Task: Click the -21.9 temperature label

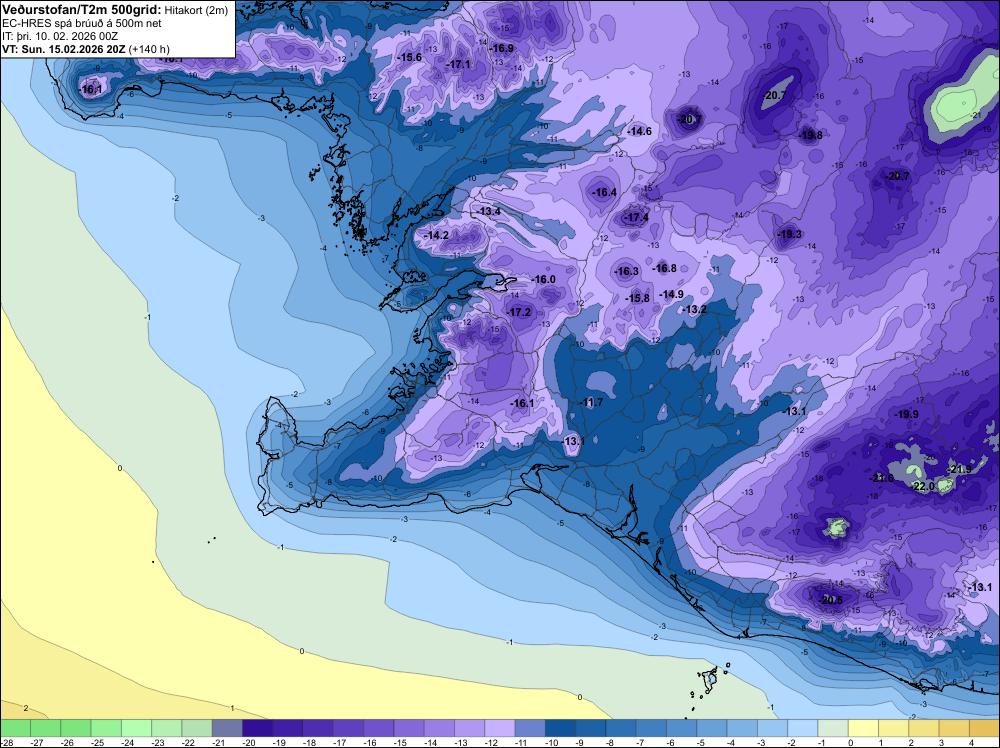Action: tap(959, 469)
